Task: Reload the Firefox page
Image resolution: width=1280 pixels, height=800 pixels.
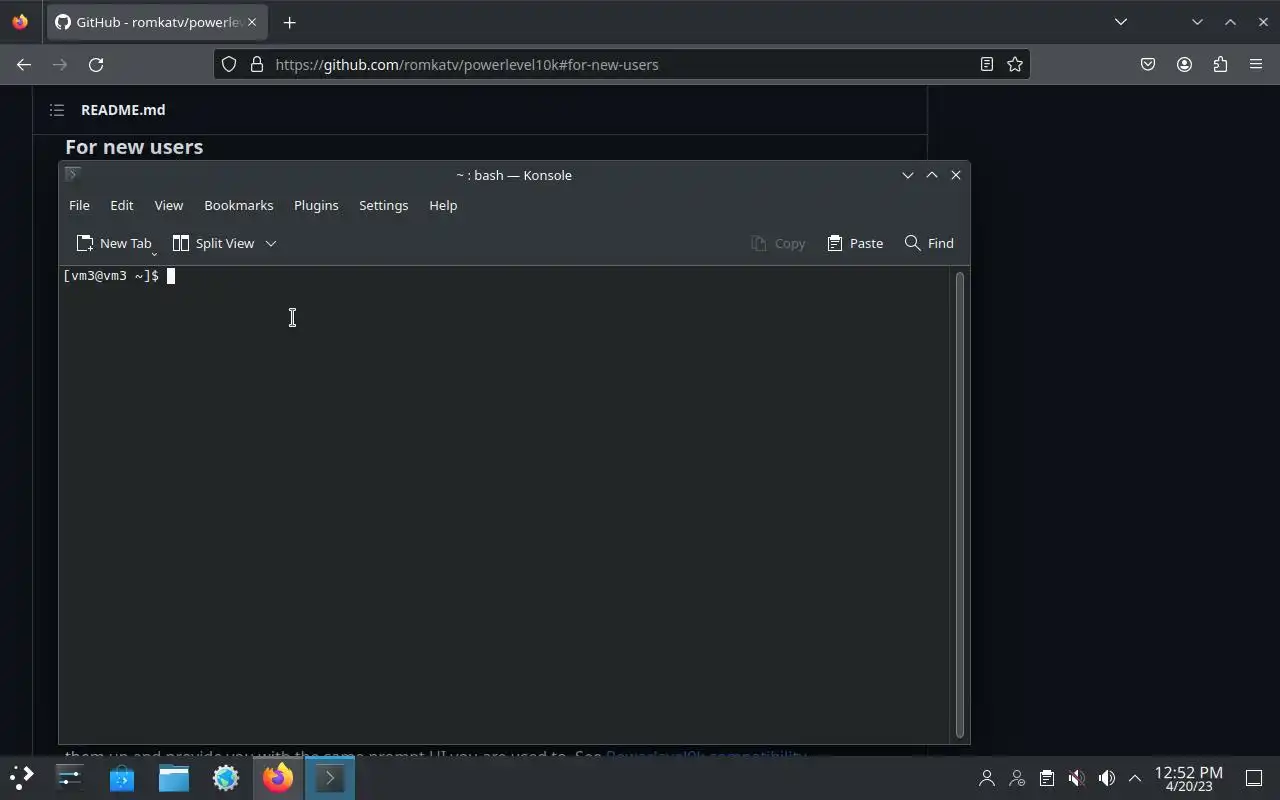Action: pyautogui.click(x=96, y=64)
